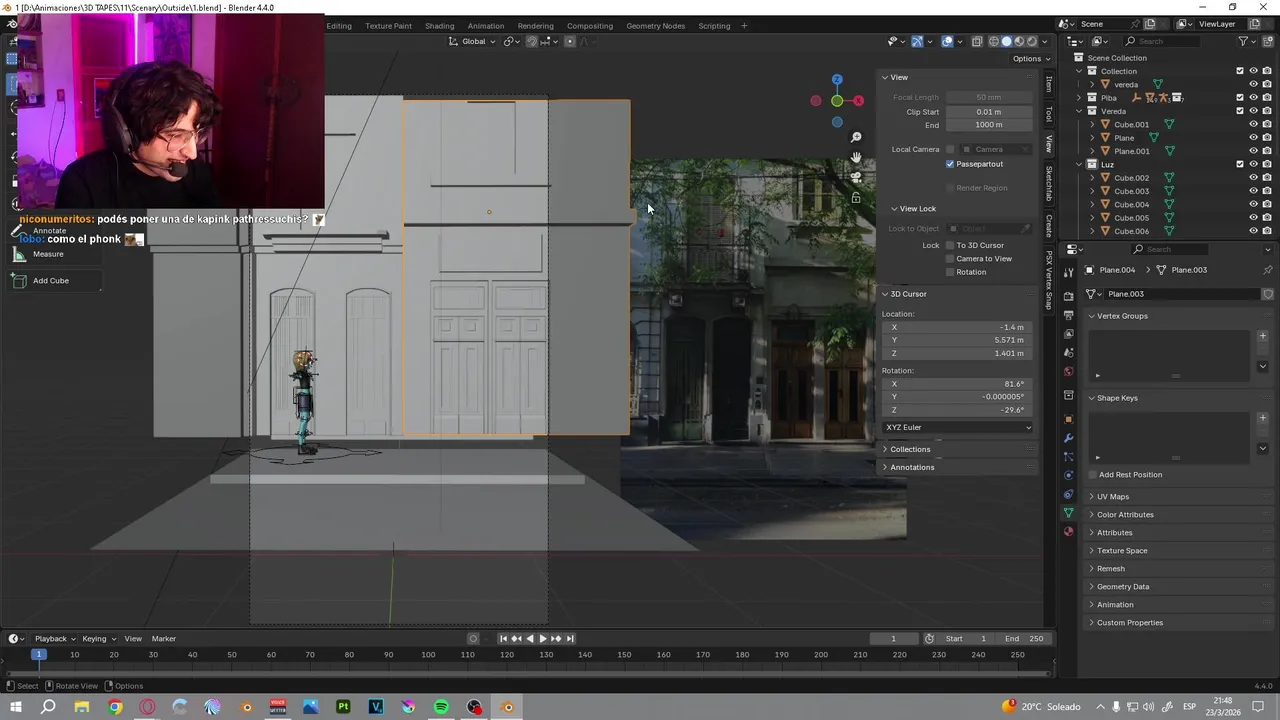Uncheck the Passepartout checkbox

point(950,164)
